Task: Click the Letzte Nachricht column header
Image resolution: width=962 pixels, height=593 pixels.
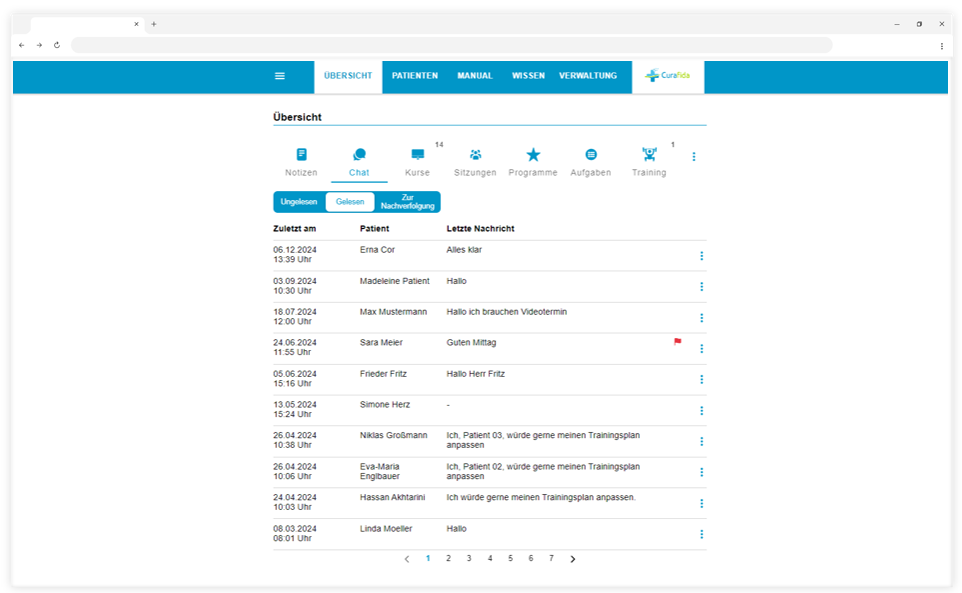Action: point(480,228)
